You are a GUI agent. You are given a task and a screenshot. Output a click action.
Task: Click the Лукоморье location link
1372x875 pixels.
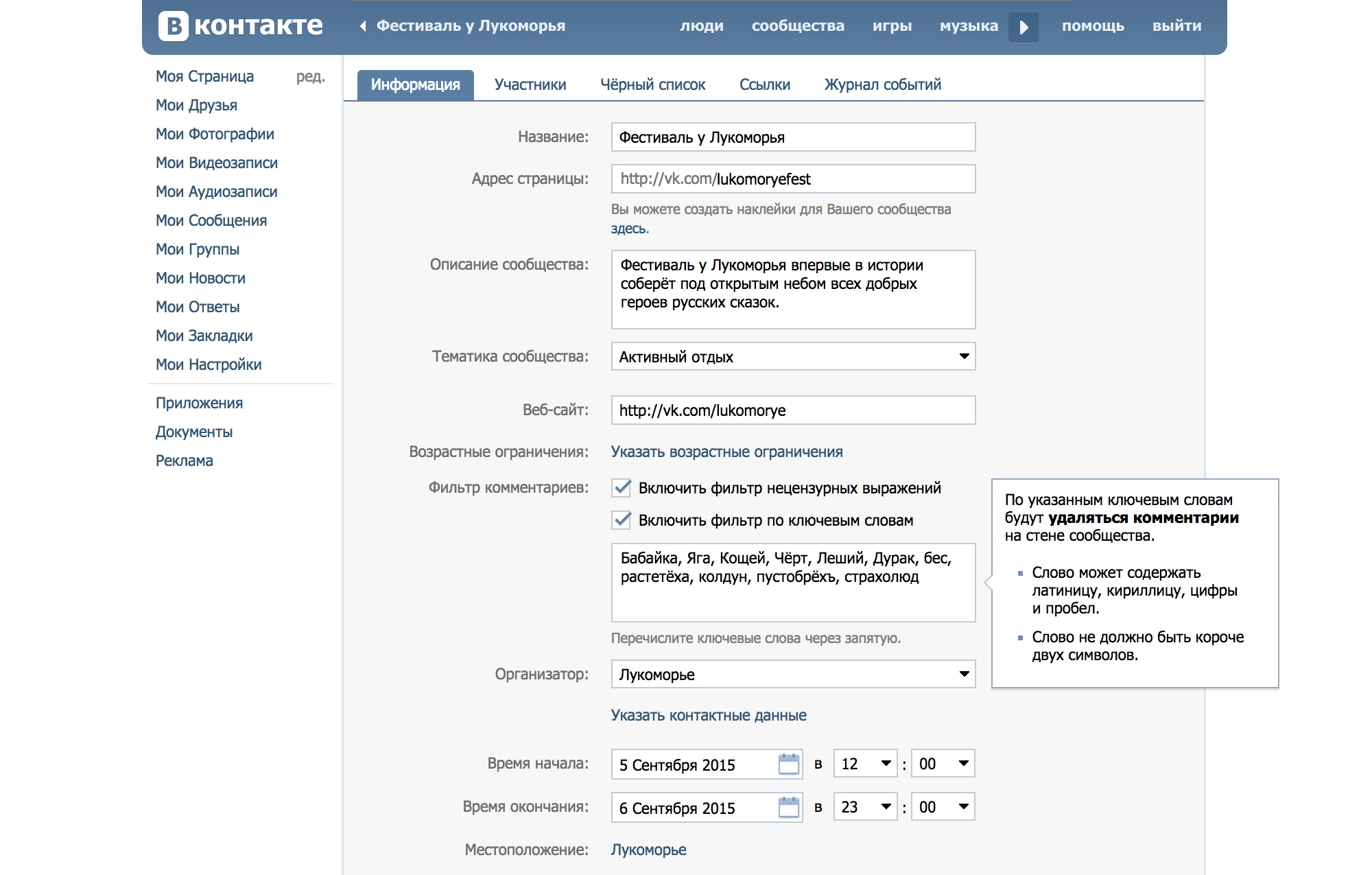click(x=648, y=850)
